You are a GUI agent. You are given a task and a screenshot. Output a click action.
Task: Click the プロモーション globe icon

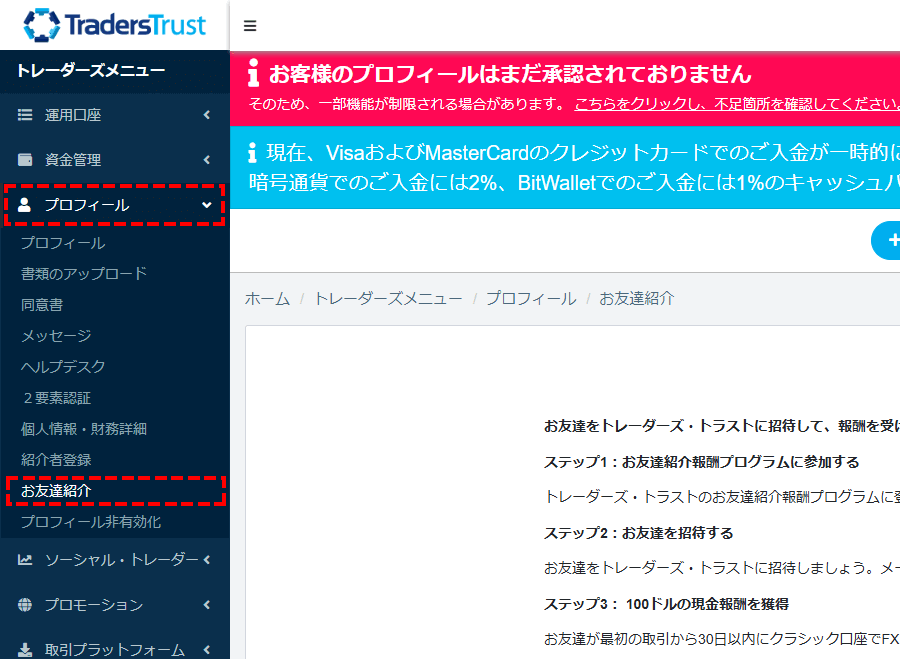click(25, 604)
